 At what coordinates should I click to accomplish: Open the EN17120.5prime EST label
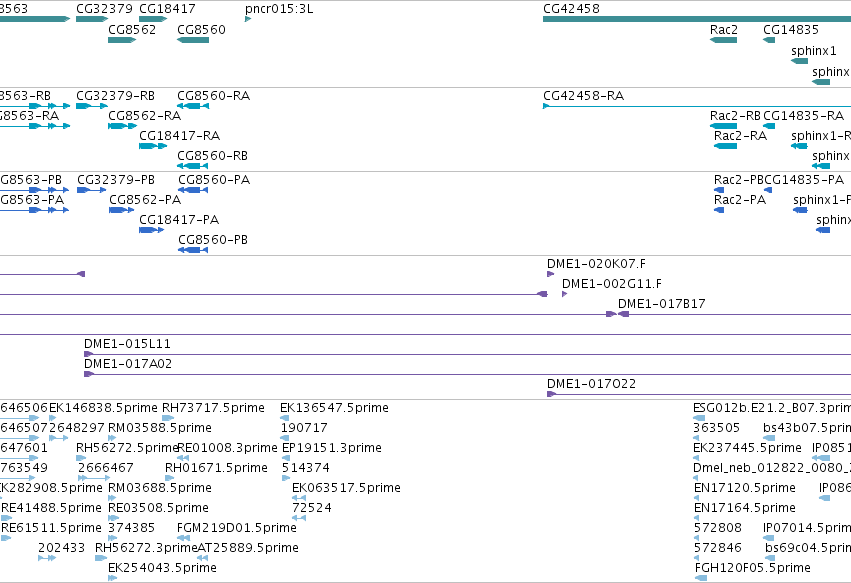click(745, 487)
